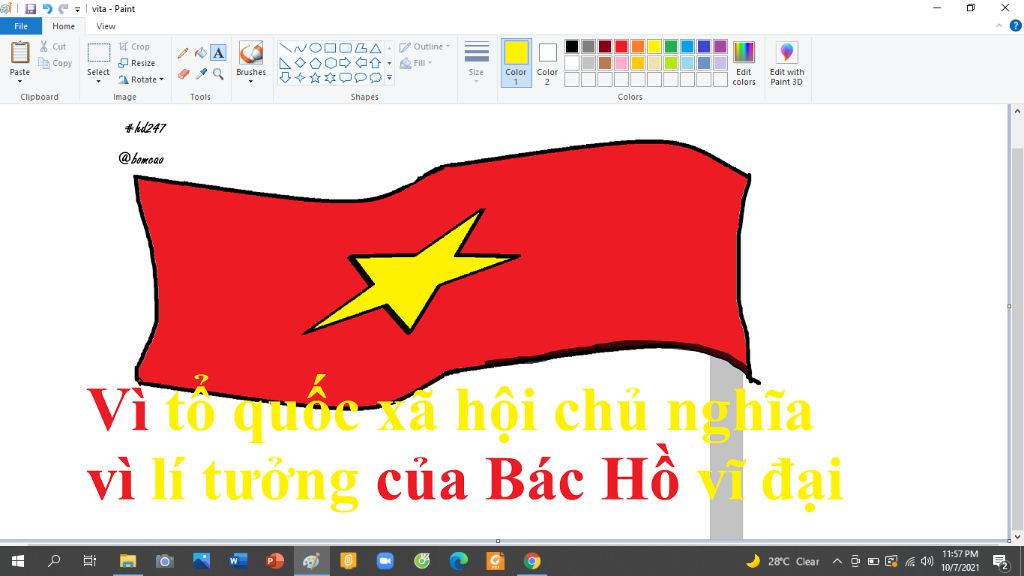Activate the Text tool
The height and width of the screenshot is (576, 1024).
218,53
